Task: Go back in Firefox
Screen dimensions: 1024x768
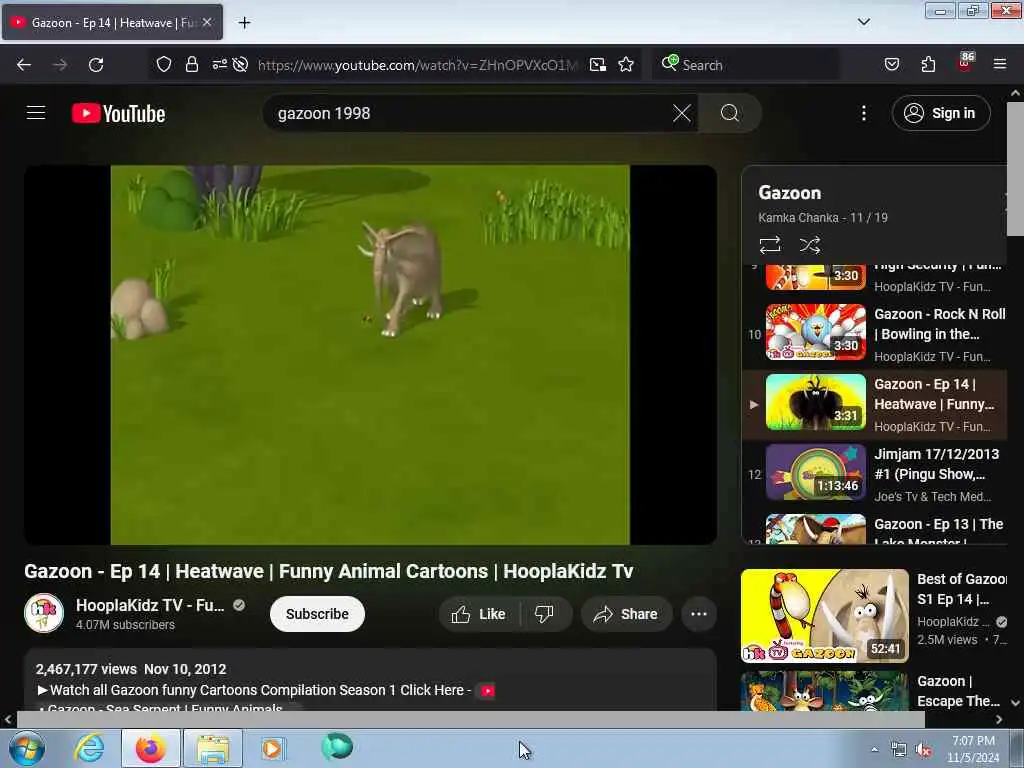Action: (x=24, y=65)
